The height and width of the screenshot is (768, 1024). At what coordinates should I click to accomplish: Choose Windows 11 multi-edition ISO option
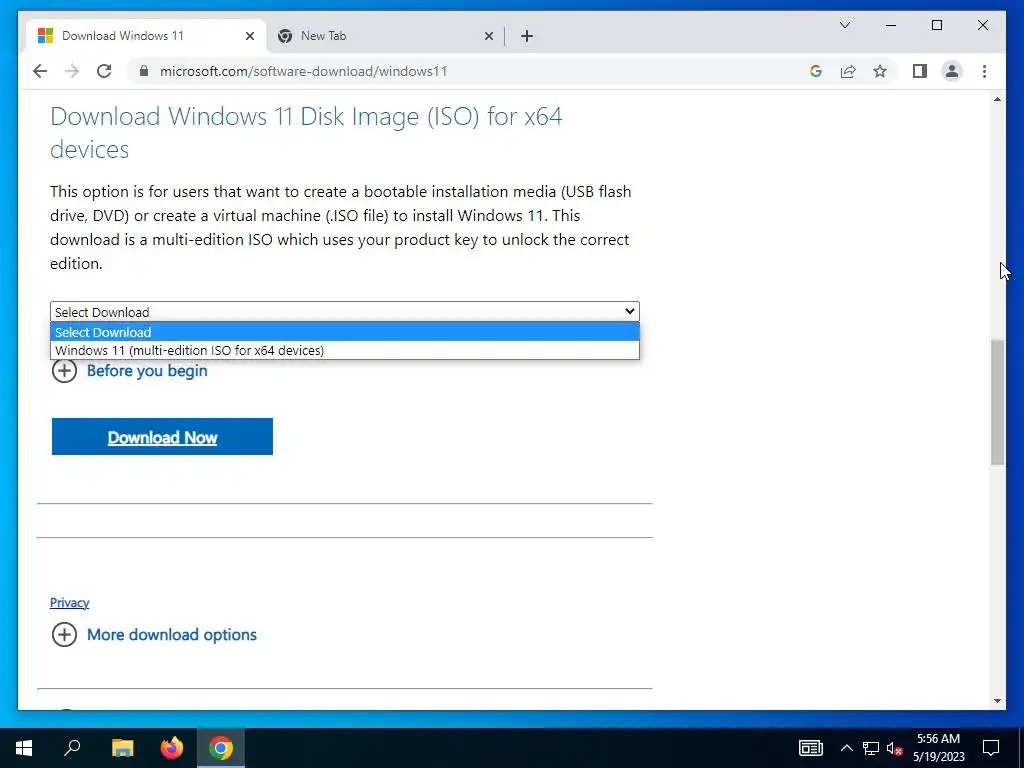(x=345, y=350)
